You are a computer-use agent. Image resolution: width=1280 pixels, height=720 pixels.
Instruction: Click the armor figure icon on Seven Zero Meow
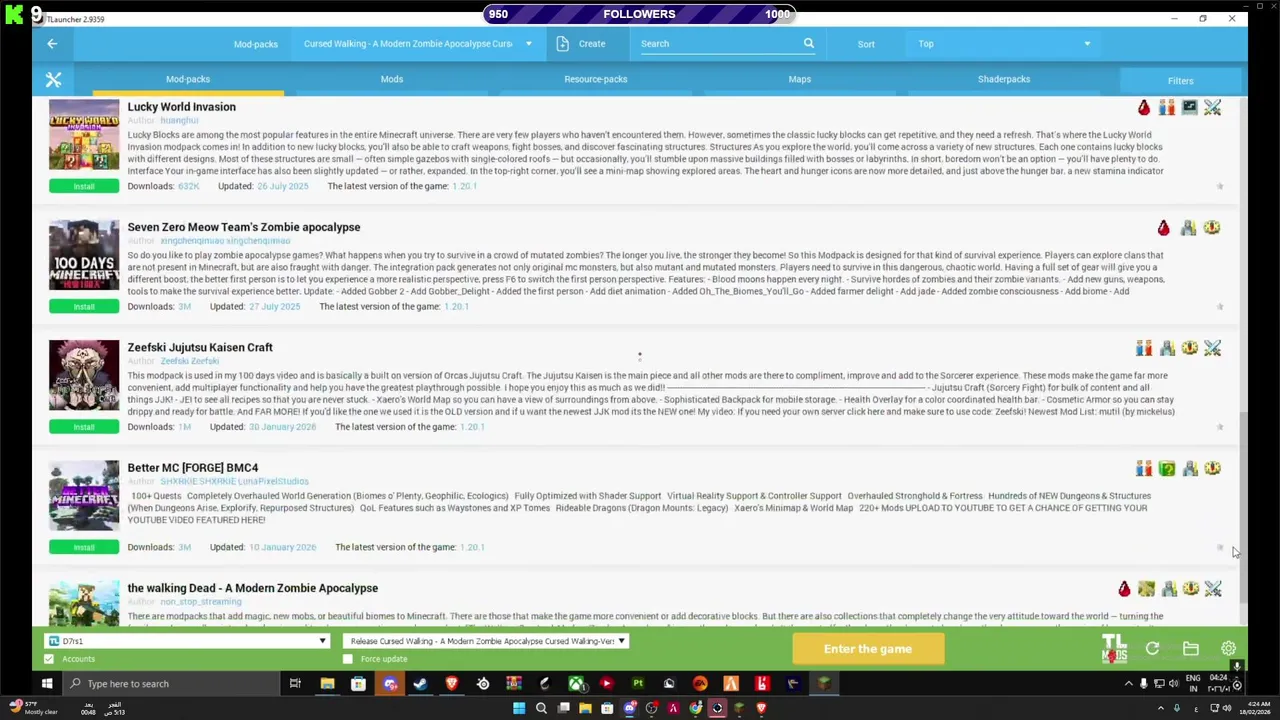point(1188,228)
